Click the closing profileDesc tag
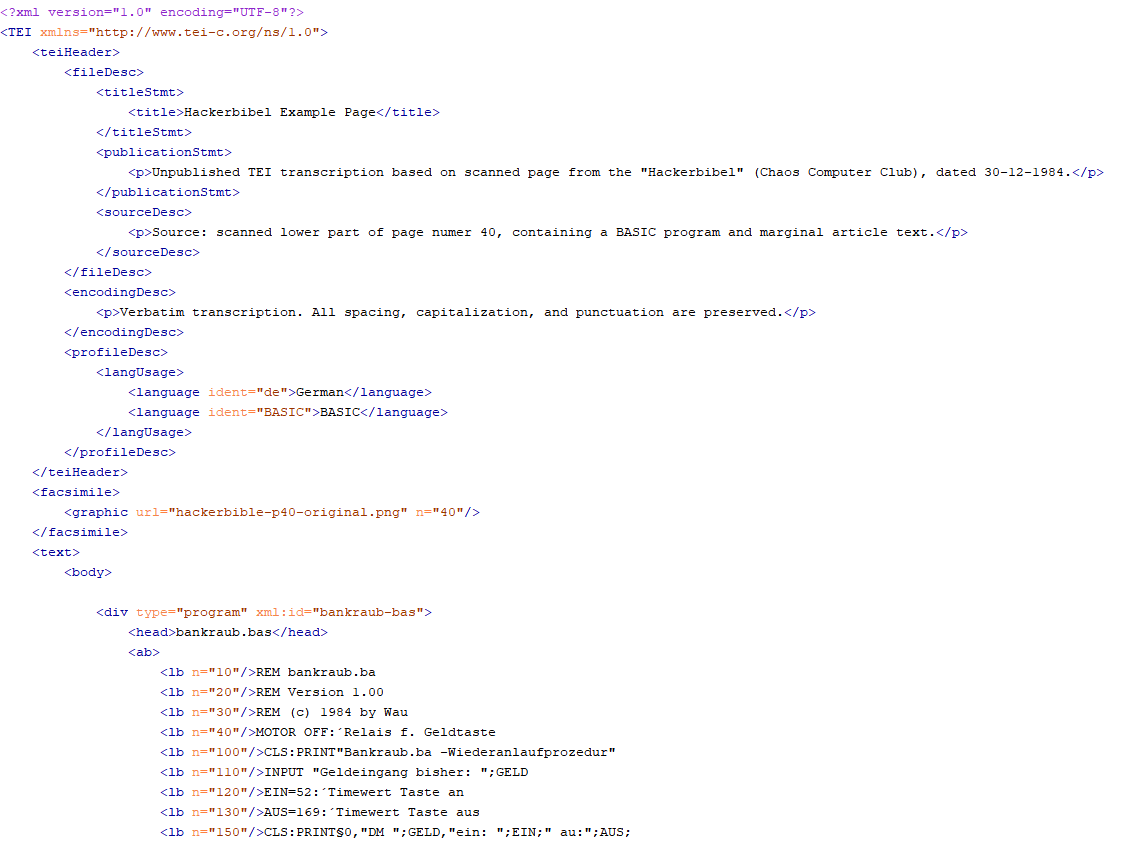 point(120,452)
